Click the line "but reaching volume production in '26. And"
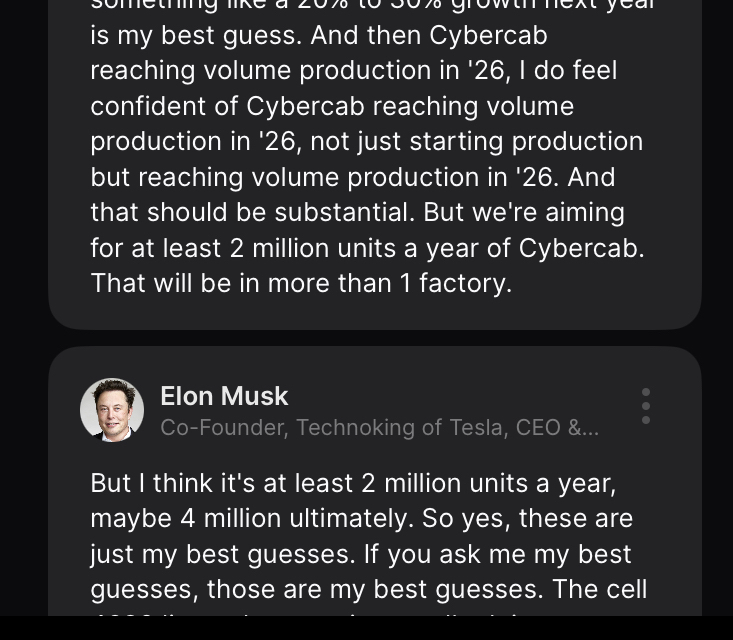Viewport: 733px width, 640px height. point(353,177)
